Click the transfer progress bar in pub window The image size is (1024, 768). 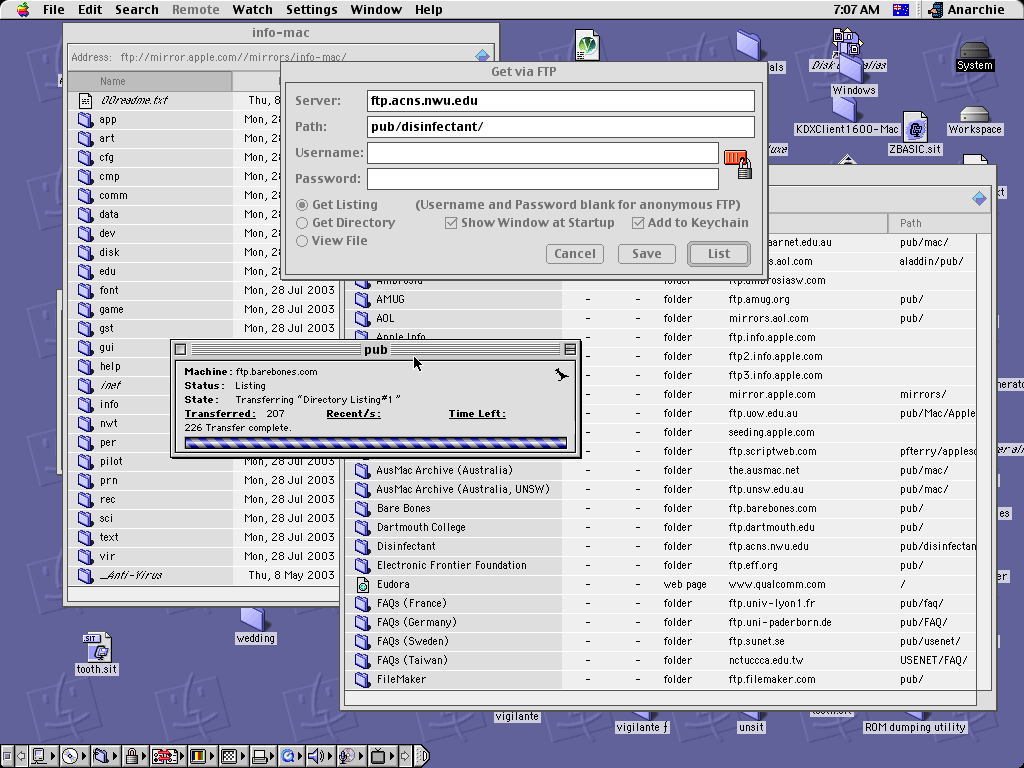(375, 443)
